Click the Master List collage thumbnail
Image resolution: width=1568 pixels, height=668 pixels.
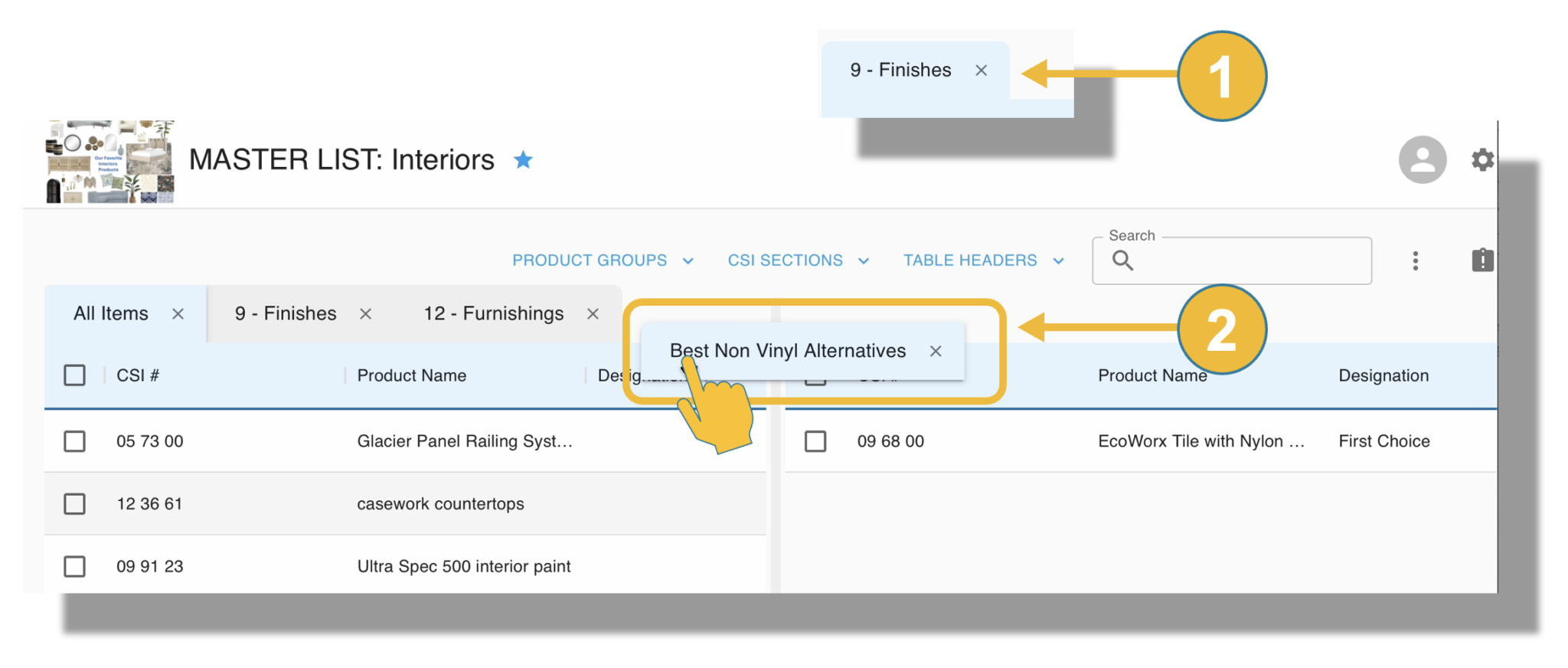click(110, 162)
